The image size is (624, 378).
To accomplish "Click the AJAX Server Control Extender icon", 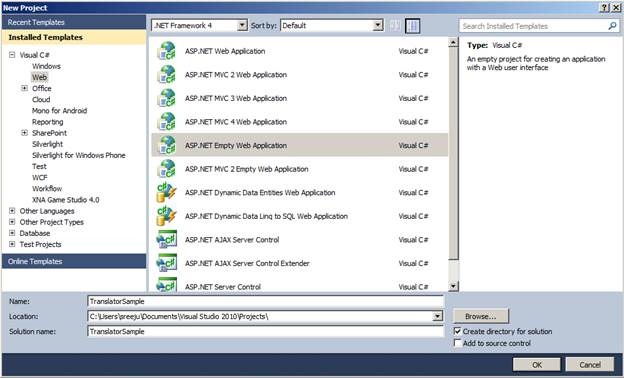I will pyautogui.click(x=167, y=263).
